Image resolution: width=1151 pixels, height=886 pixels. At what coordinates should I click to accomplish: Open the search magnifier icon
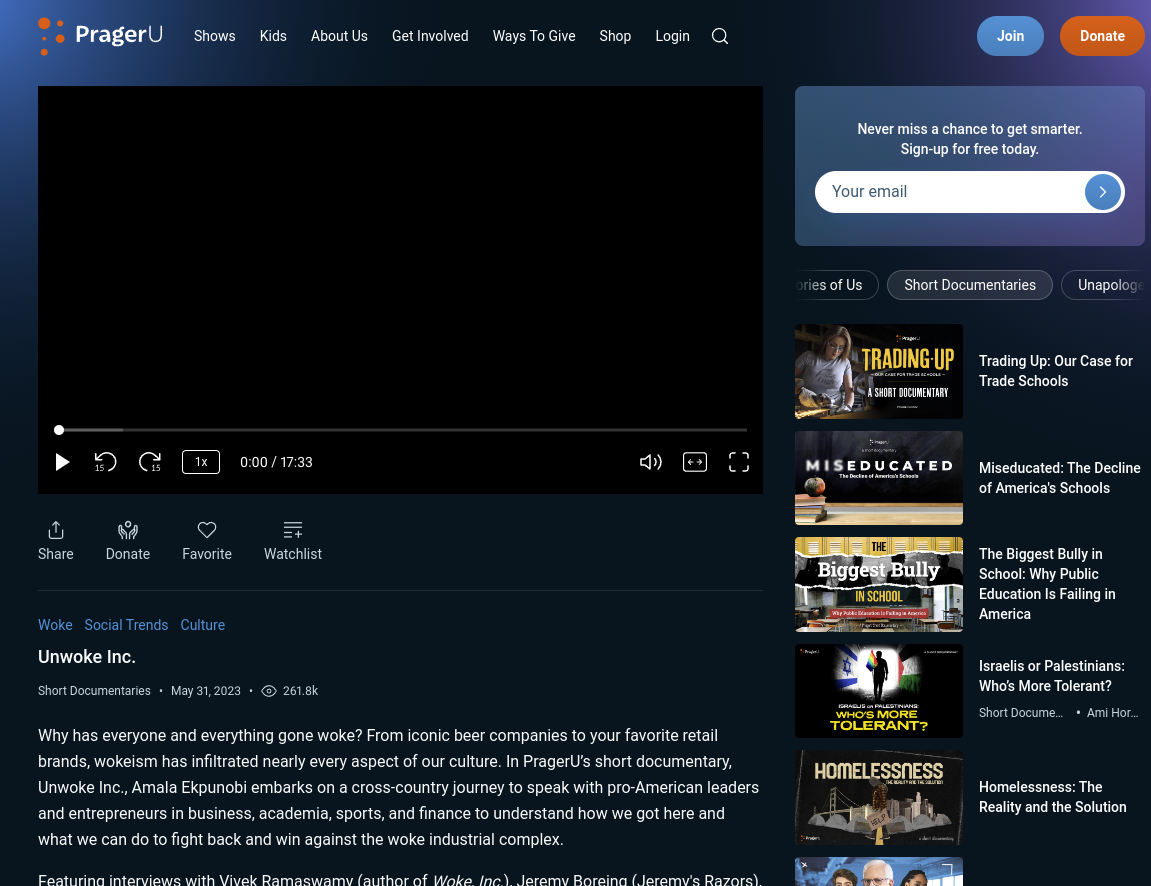coord(719,36)
